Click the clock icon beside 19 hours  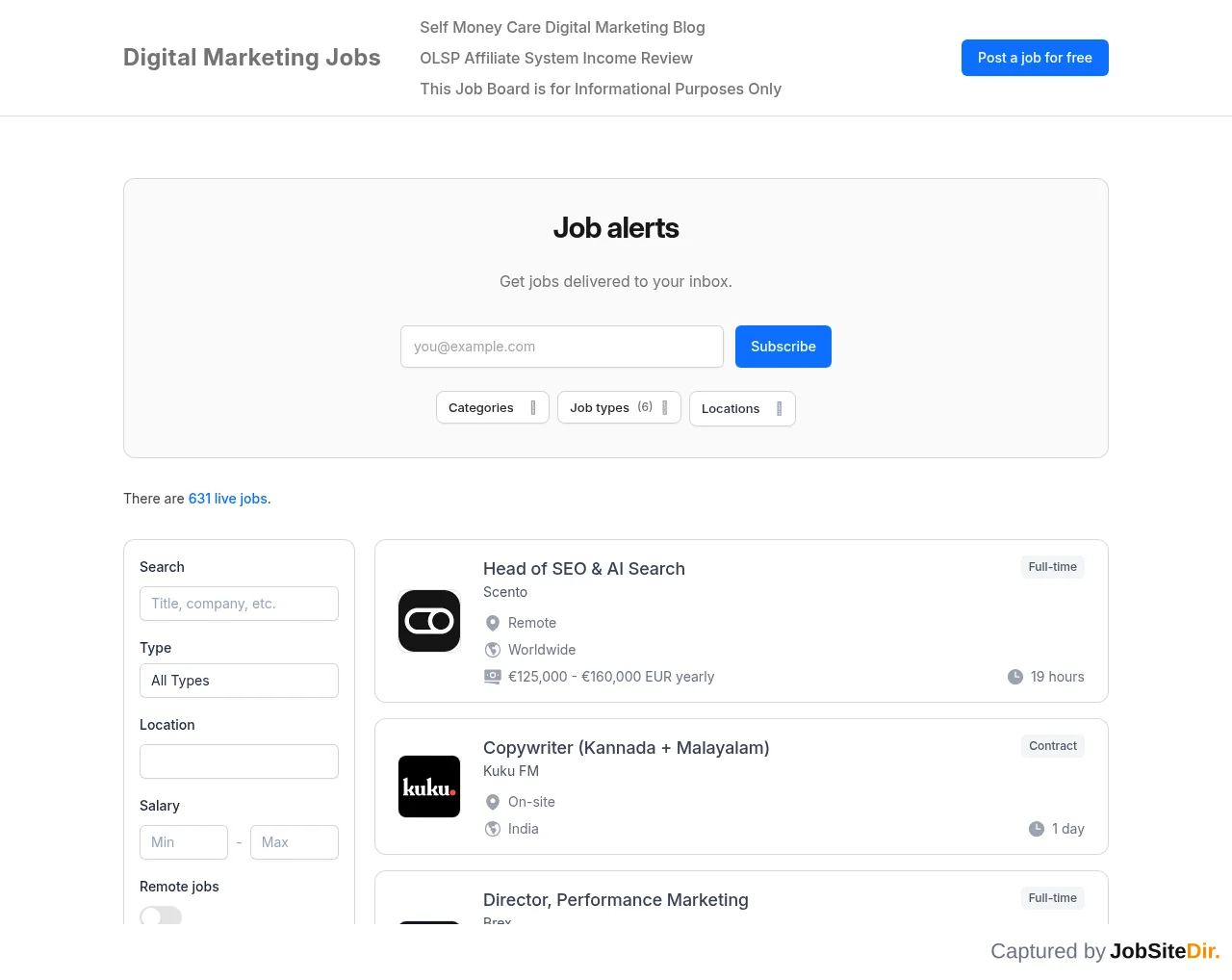point(1015,677)
